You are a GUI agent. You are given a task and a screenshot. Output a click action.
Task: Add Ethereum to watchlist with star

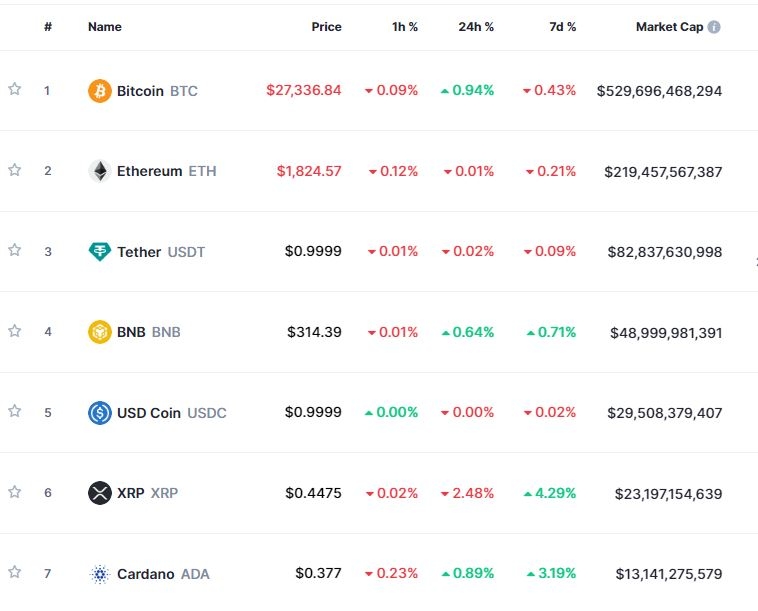pyautogui.click(x=15, y=170)
